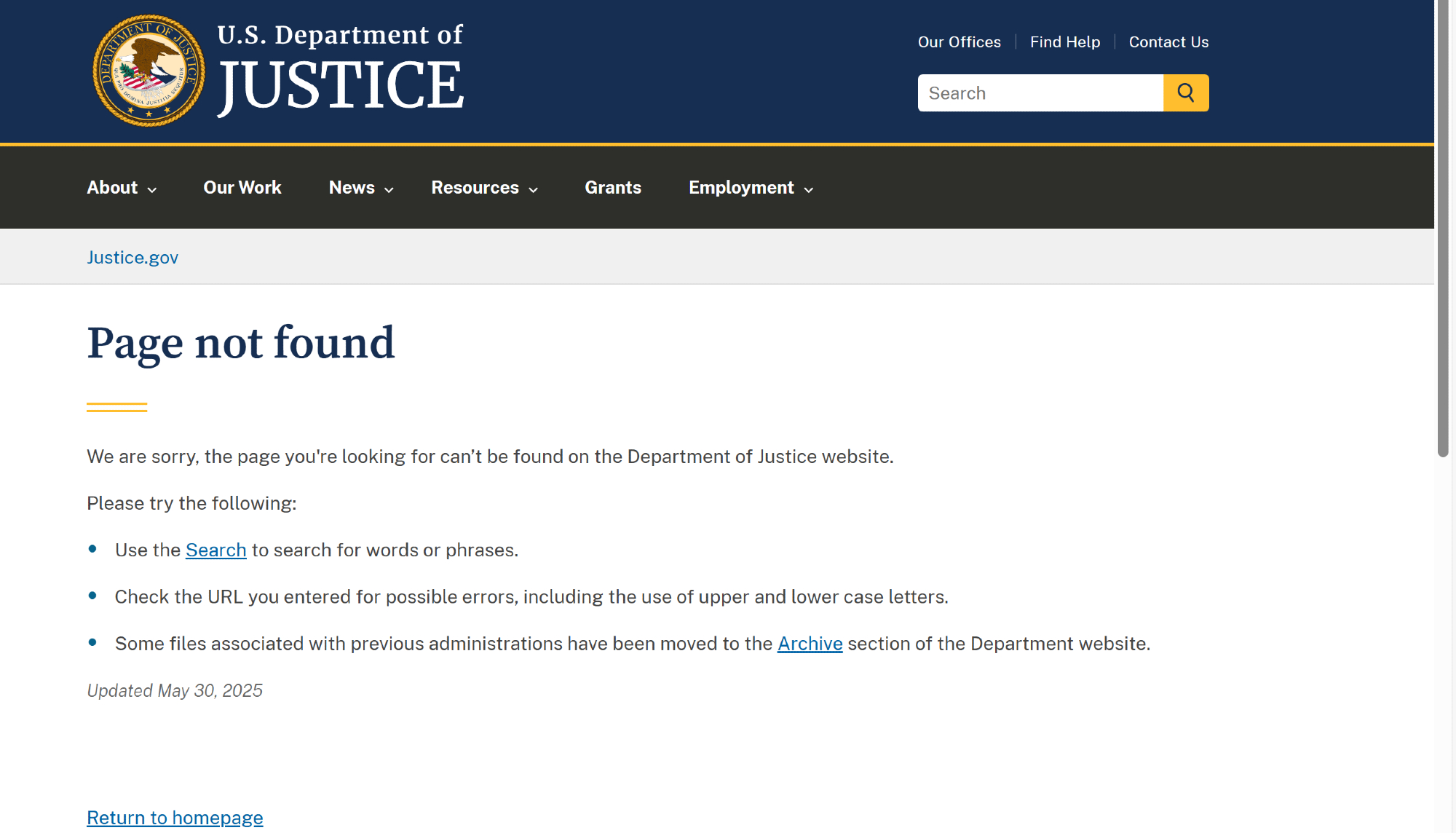Open the Our Offices link
1456x833 pixels.
point(959,42)
